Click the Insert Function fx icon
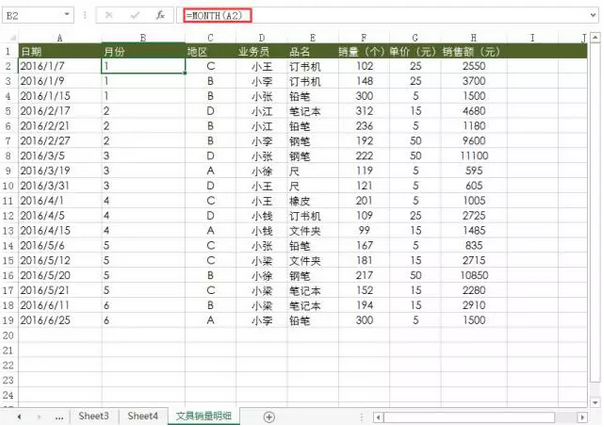Screen dimensions: 604x427 [159, 16]
